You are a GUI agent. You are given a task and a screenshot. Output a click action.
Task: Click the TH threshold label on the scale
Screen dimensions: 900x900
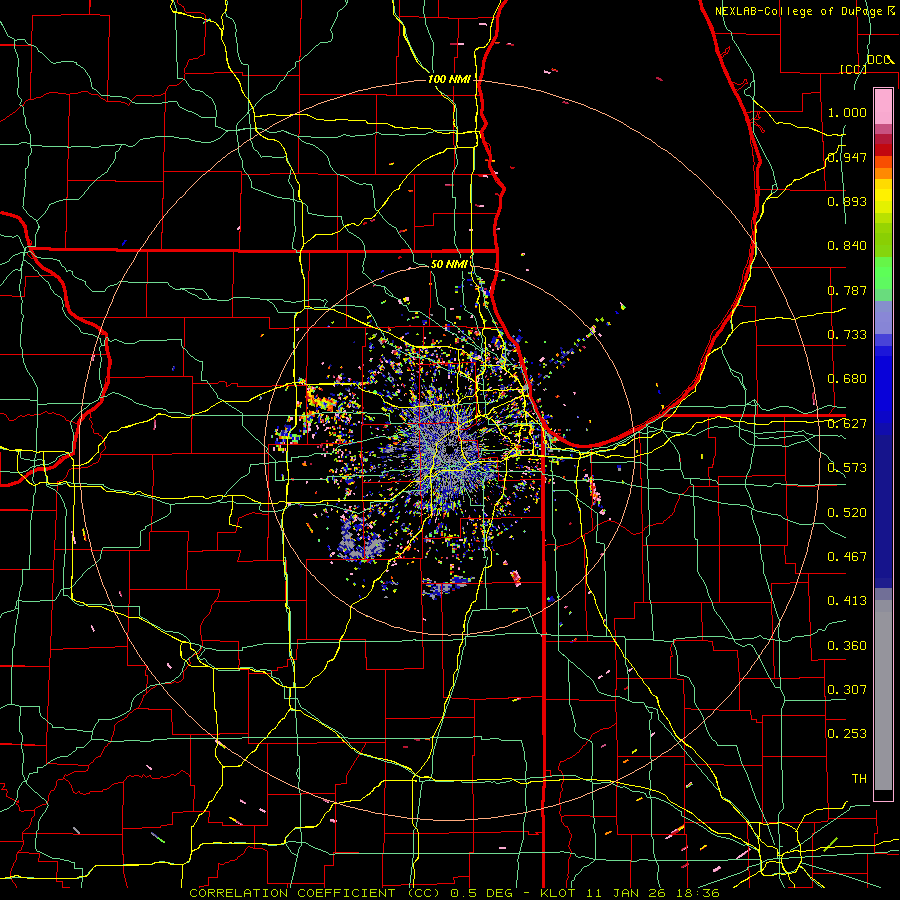859,779
